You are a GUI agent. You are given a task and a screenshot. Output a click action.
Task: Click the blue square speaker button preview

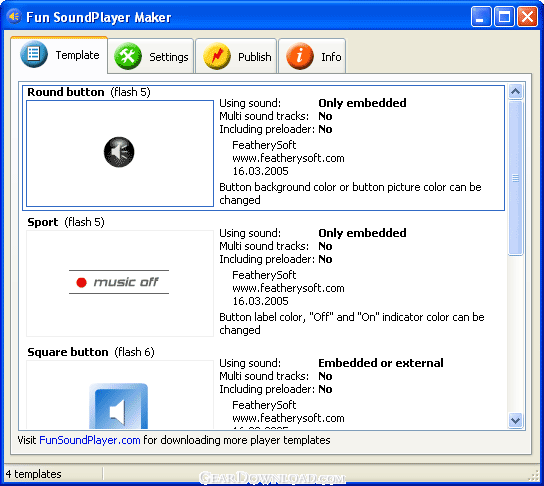pyautogui.click(x=119, y=406)
